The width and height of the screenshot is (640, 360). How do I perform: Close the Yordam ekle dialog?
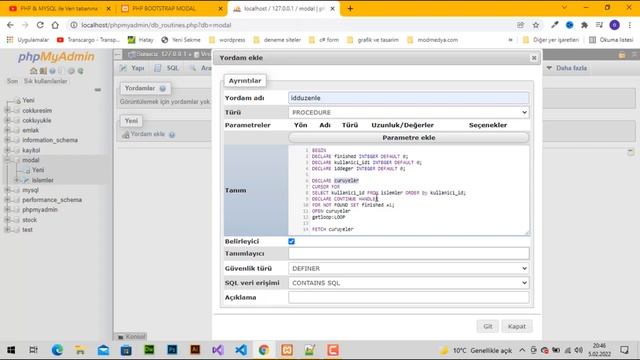[x=534, y=58]
